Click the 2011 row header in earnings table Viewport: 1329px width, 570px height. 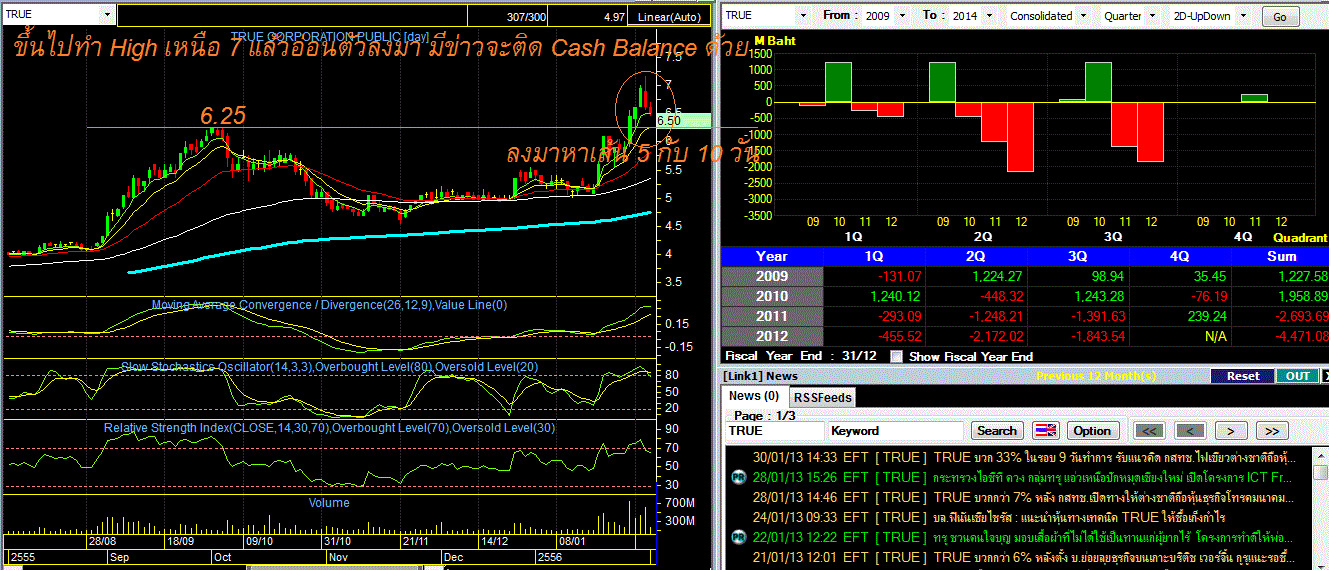[772, 316]
